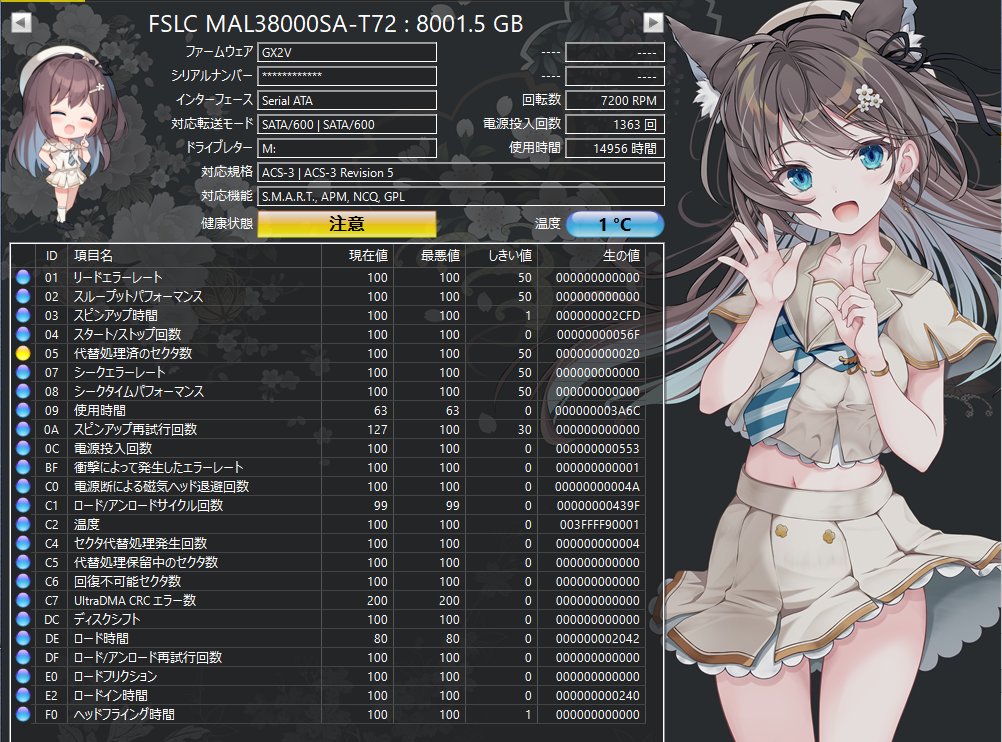The height and width of the screenshot is (742, 1002).
Task: Click status orb for 08 シークタイムパフォーマンス
Action: tap(23, 391)
